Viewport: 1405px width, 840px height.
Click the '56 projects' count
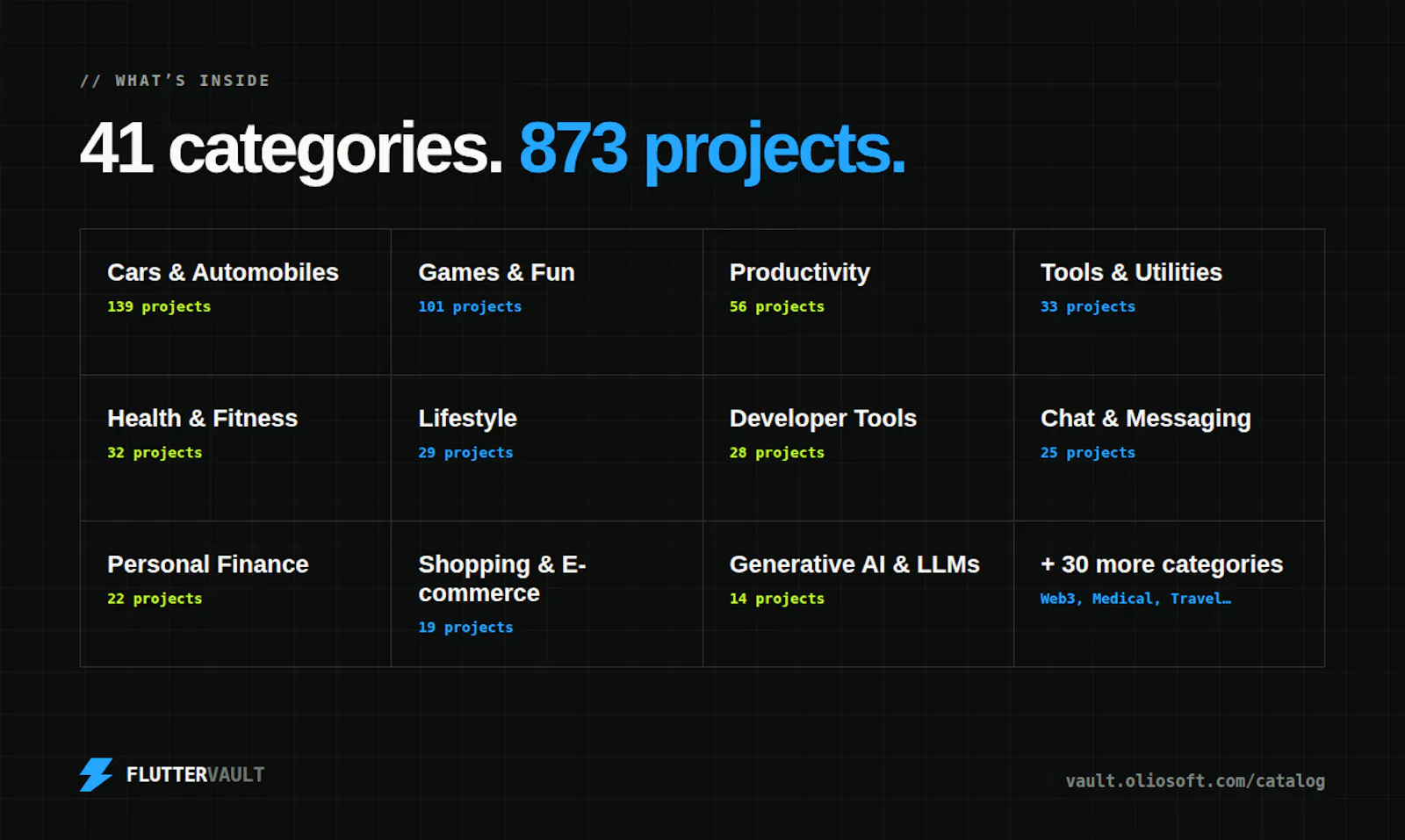[x=777, y=306]
